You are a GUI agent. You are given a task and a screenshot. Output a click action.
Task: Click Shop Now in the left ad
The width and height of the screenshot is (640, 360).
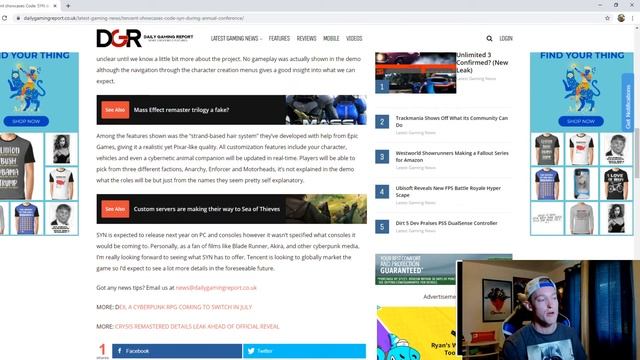coord(26,121)
